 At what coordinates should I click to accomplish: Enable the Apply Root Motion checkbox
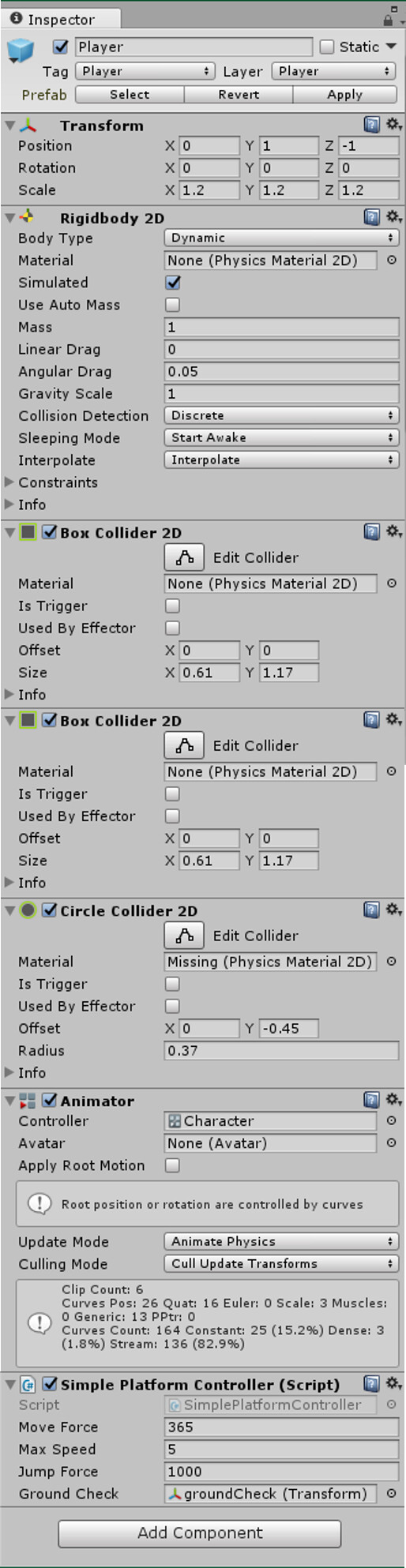tap(173, 1165)
